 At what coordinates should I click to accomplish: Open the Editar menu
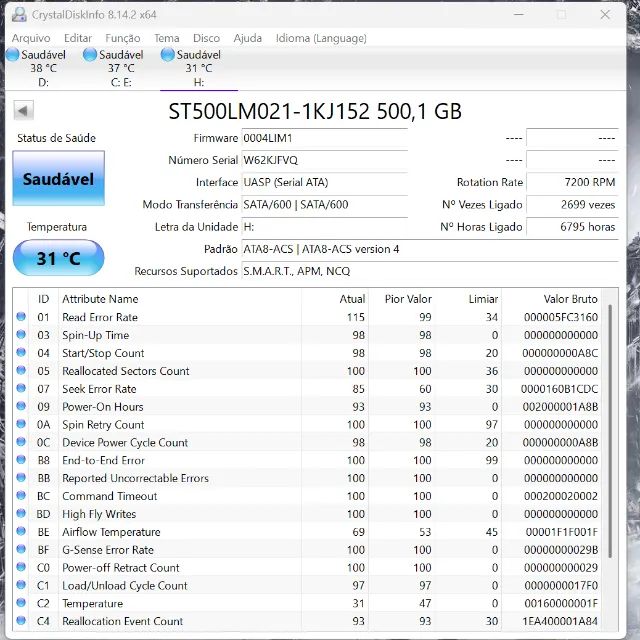(78, 38)
